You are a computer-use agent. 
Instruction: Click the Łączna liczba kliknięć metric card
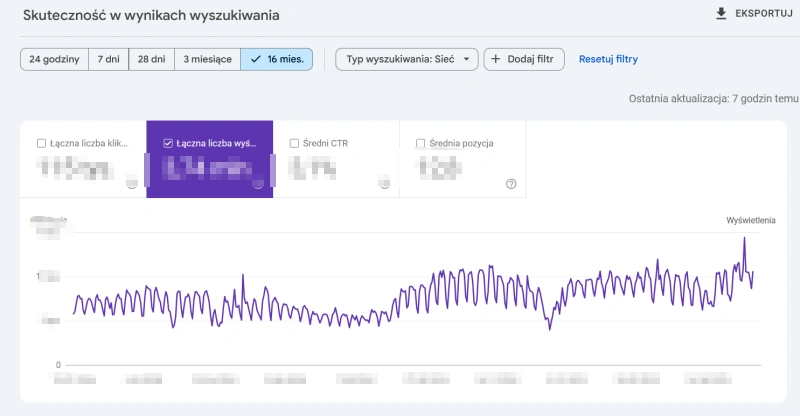pyautogui.click(x=83, y=159)
